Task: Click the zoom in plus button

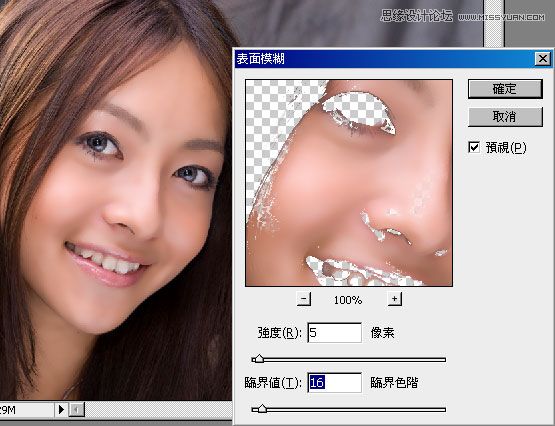Action: (x=395, y=299)
